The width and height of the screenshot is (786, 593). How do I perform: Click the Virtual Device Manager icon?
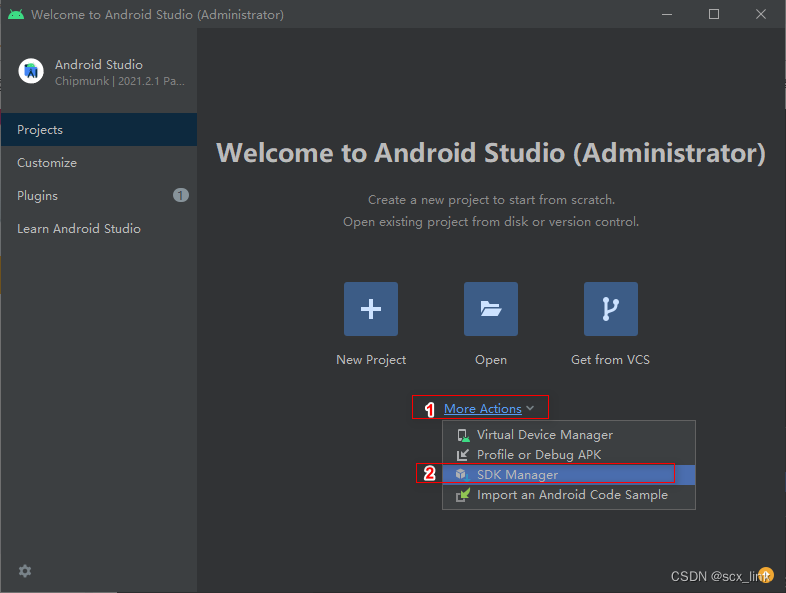point(463,435)
